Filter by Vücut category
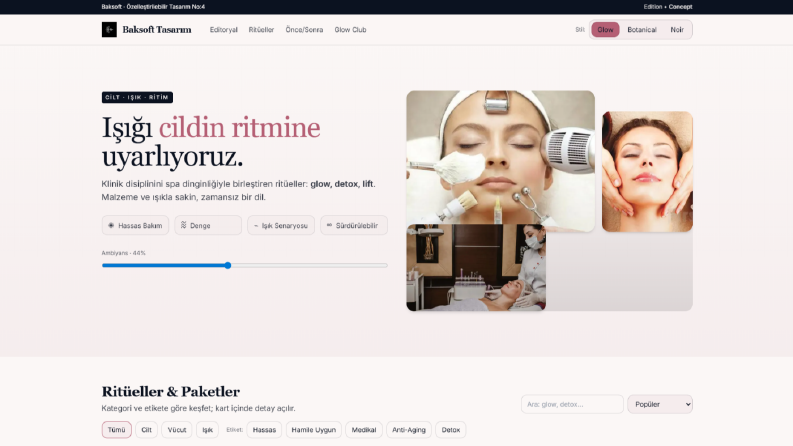The width and height of the screenshot is (793, 446). [x=177, y=430]
